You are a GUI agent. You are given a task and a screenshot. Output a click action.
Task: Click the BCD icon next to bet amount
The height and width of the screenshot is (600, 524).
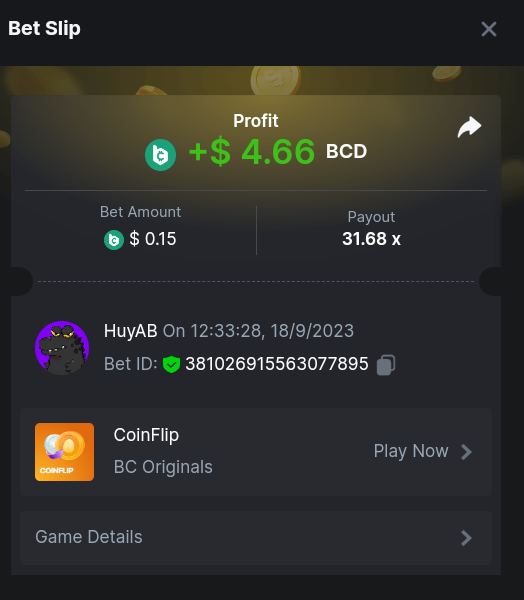point(114,240)
